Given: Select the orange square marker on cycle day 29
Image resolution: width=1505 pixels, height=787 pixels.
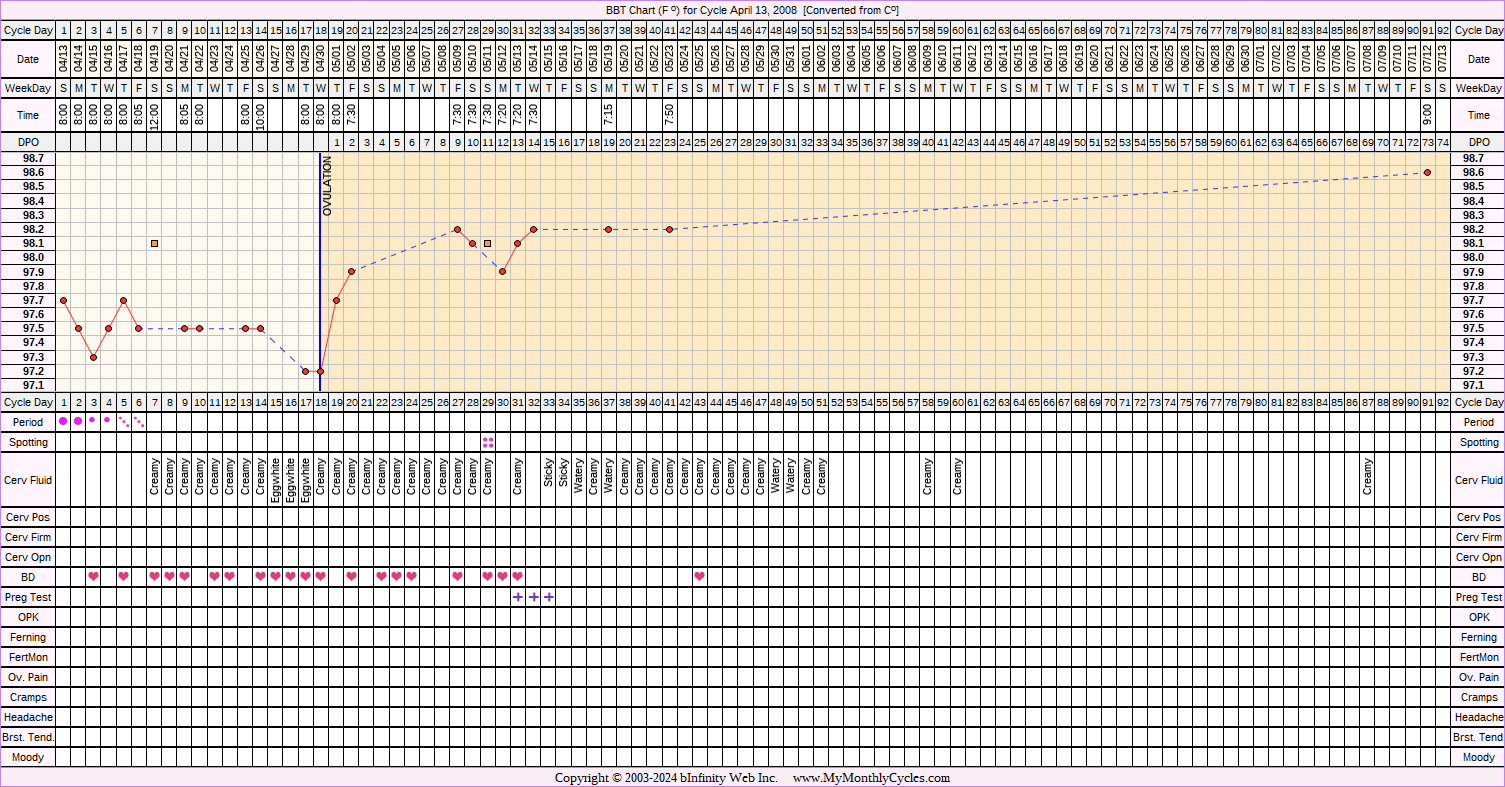Looking at the screenshot, I should (488, 243).
